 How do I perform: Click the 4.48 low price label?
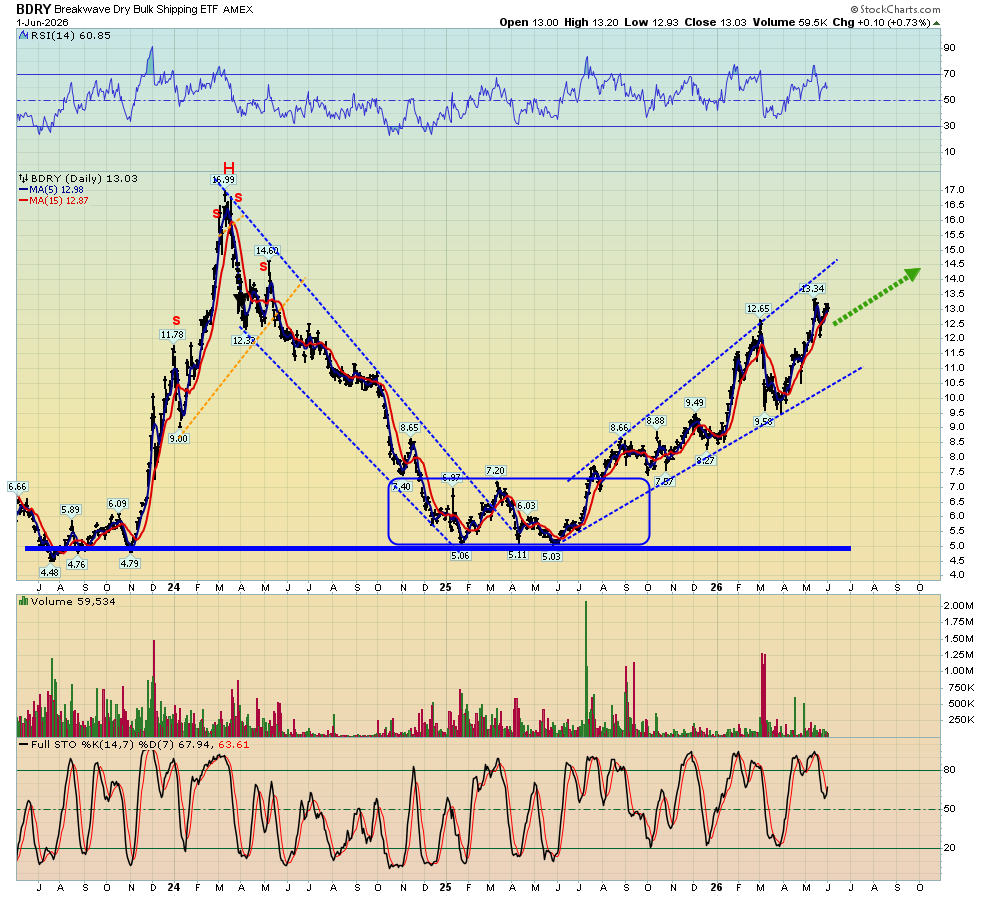[x=49, y=573]
